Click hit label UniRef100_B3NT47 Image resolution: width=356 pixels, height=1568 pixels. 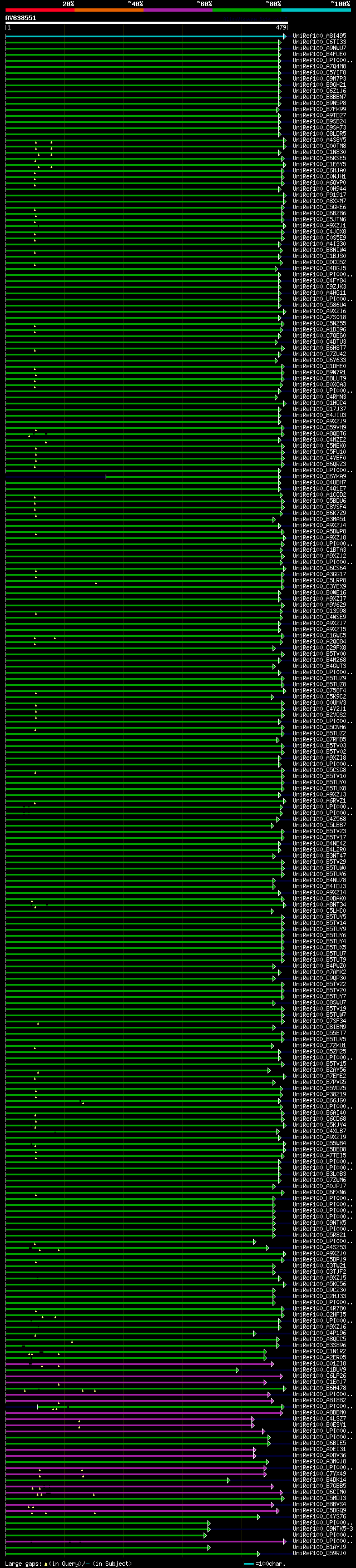(x=319, y=856)
